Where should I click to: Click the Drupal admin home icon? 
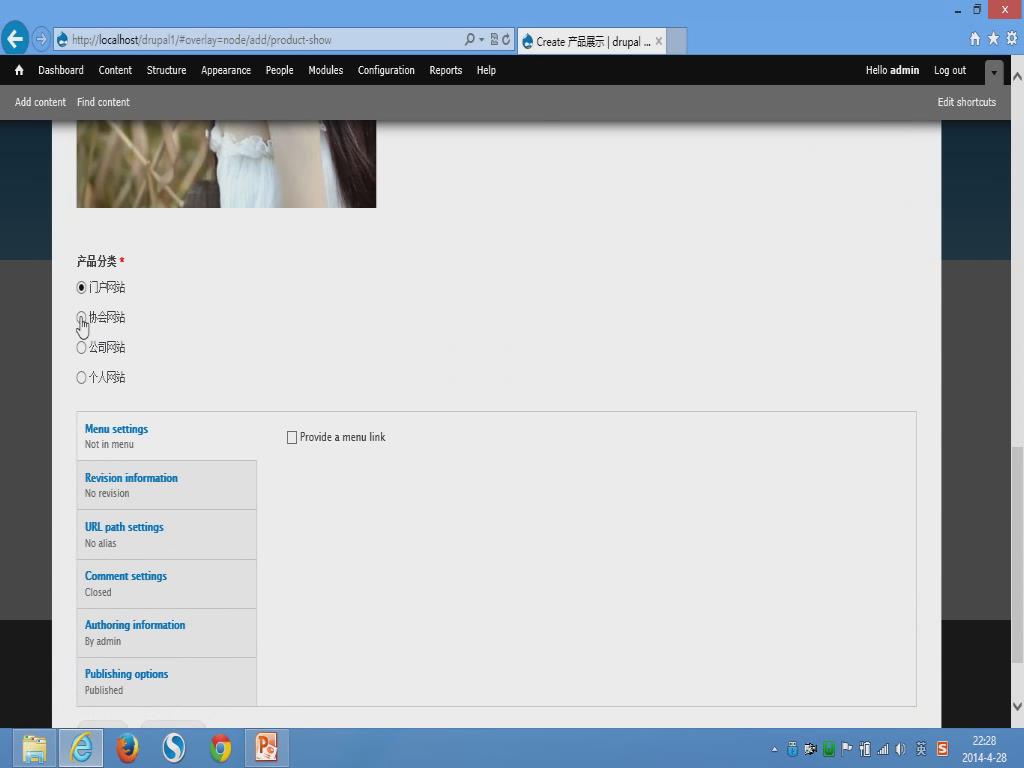(x=19, y=70)
